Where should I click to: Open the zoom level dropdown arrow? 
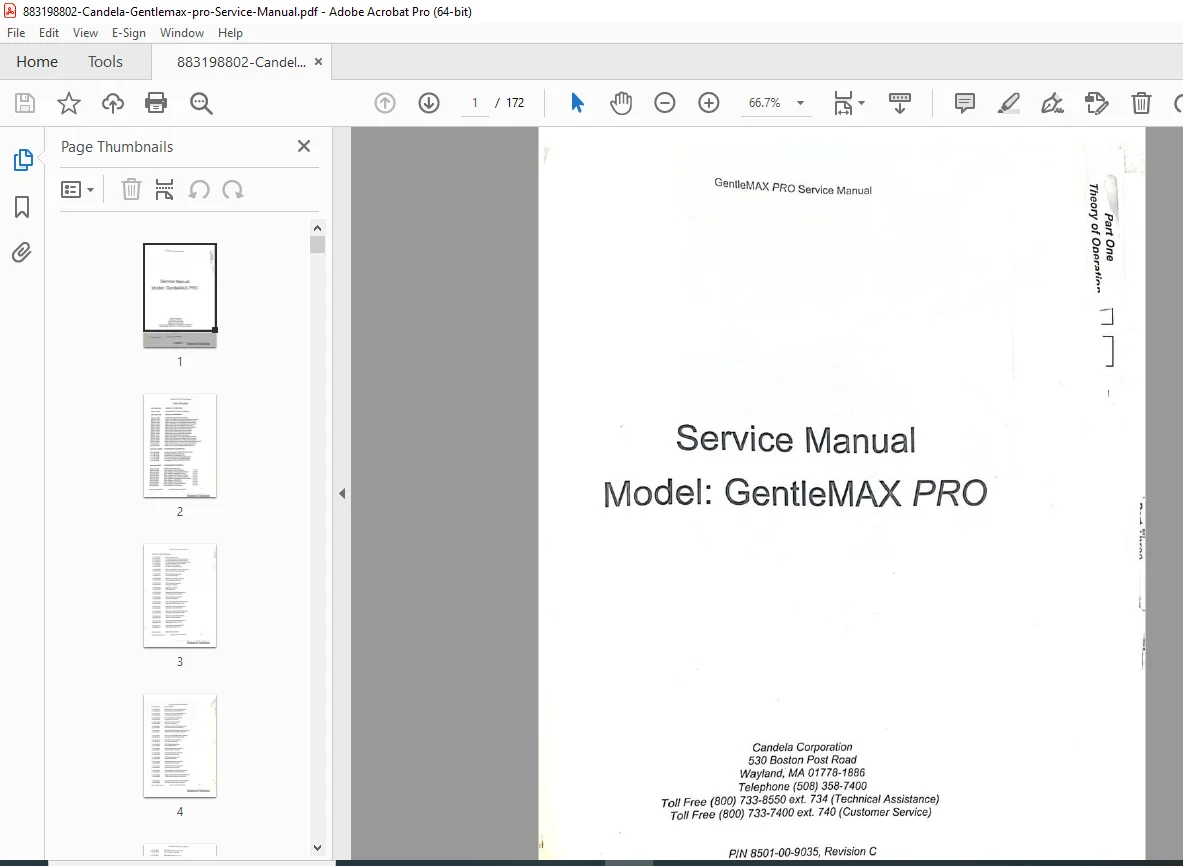click(800, 103)
